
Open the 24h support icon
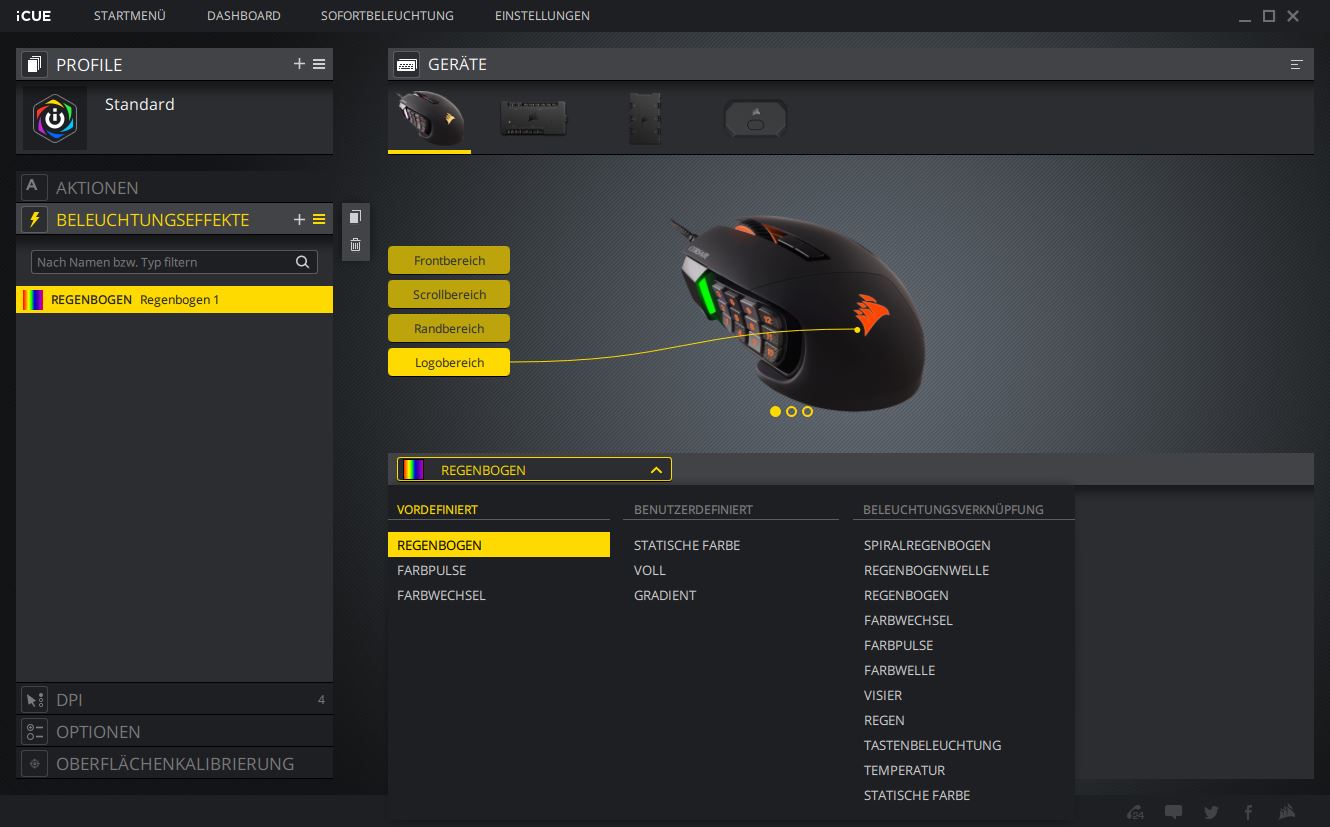1135,812
